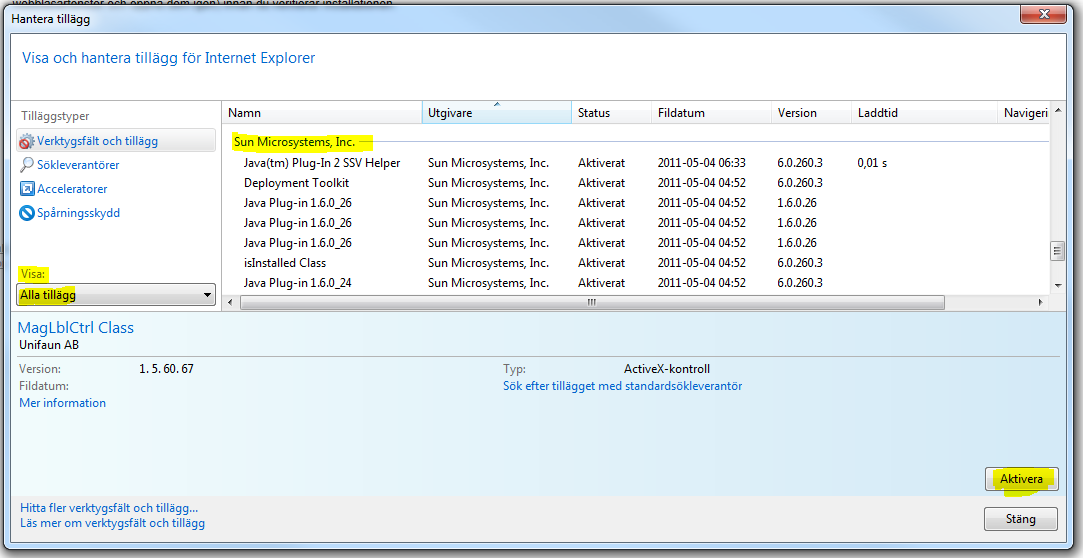Open the Verktygsfält och tillägg category

pyautogui.click(x=115, y=141)
